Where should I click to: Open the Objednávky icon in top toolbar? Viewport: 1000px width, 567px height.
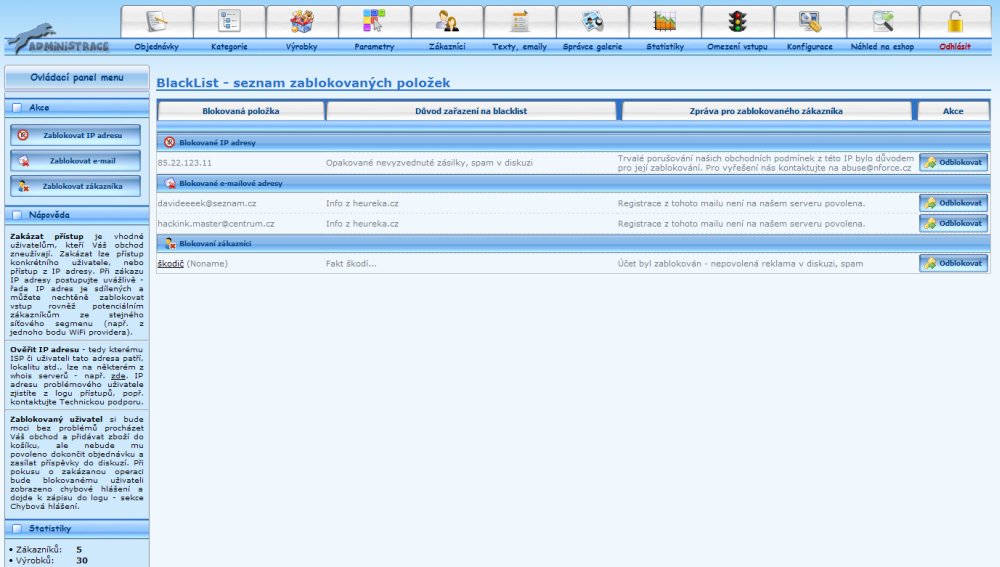[x=156, y=22]
